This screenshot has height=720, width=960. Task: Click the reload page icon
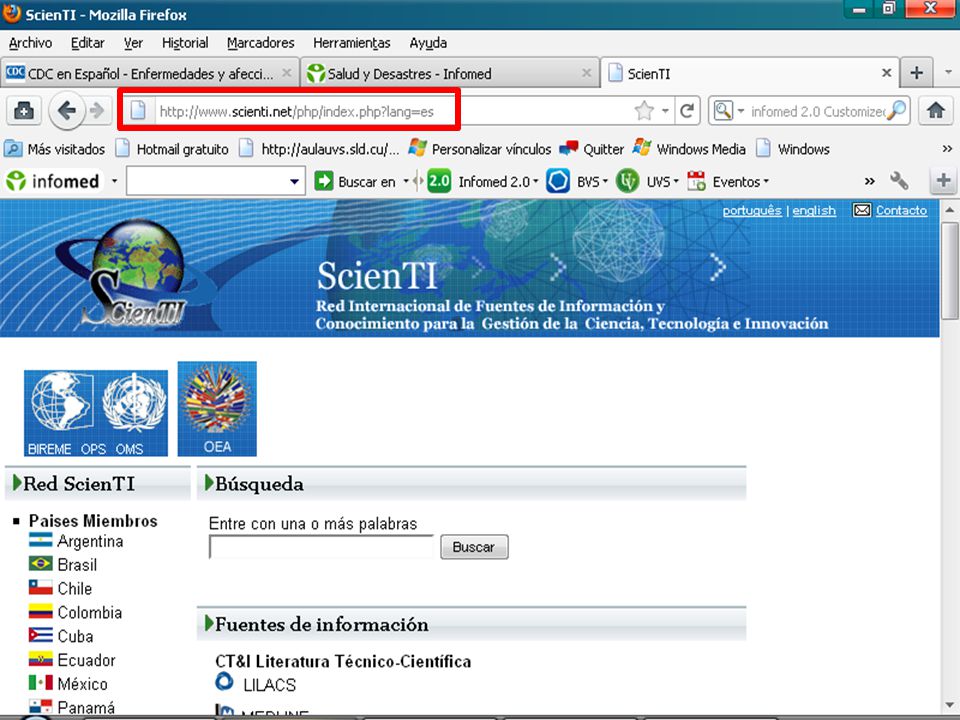[x=687, y=111]
